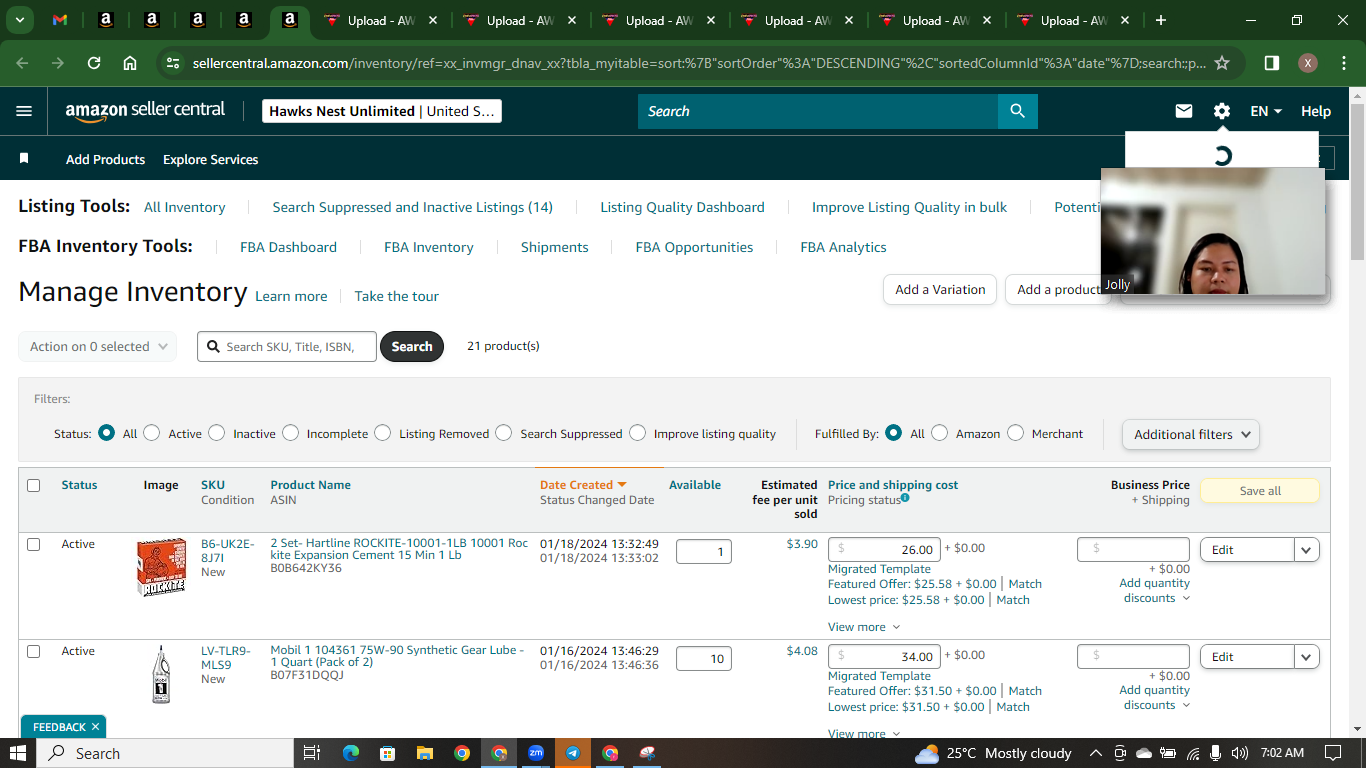View site information in address bar
Image resolution: width=1366 pixels, height=768 pixels.
click(173, 63)
